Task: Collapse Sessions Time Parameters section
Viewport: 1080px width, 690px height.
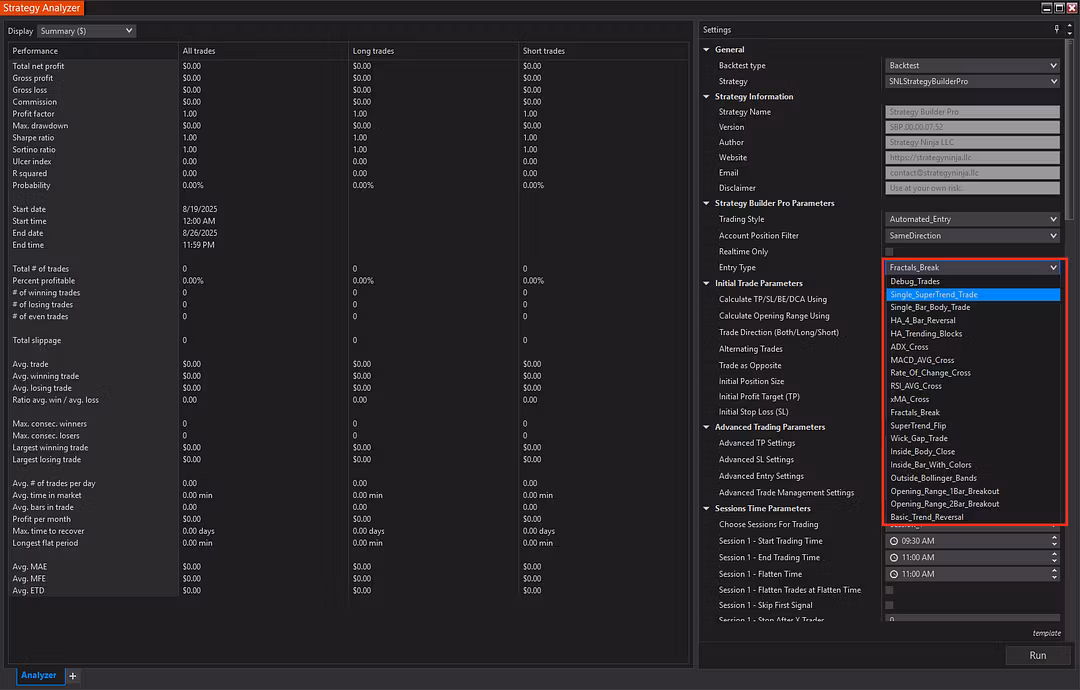Action: pos(706,509)
